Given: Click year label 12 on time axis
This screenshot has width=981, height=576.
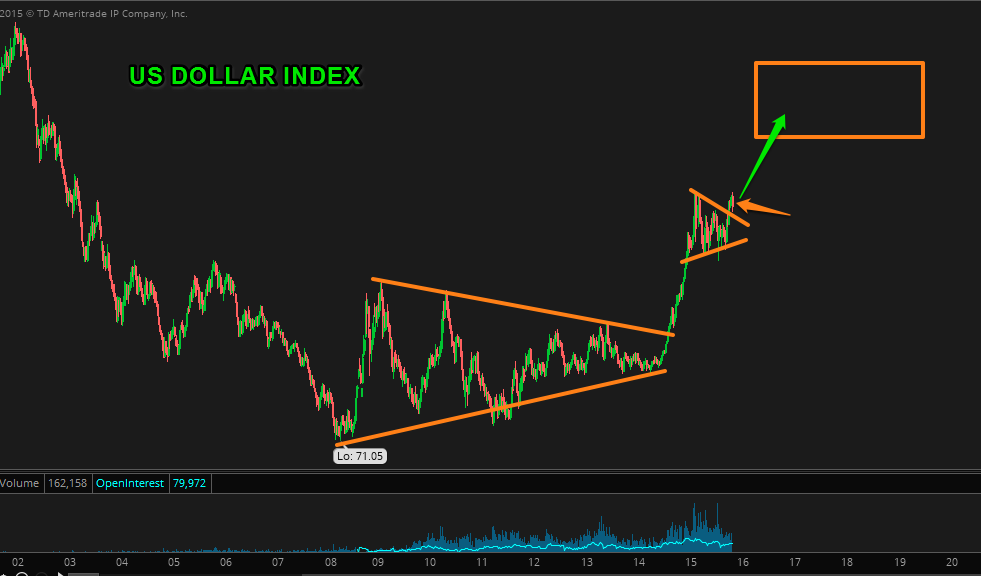Looking at the screenshot, I should 534,562.
